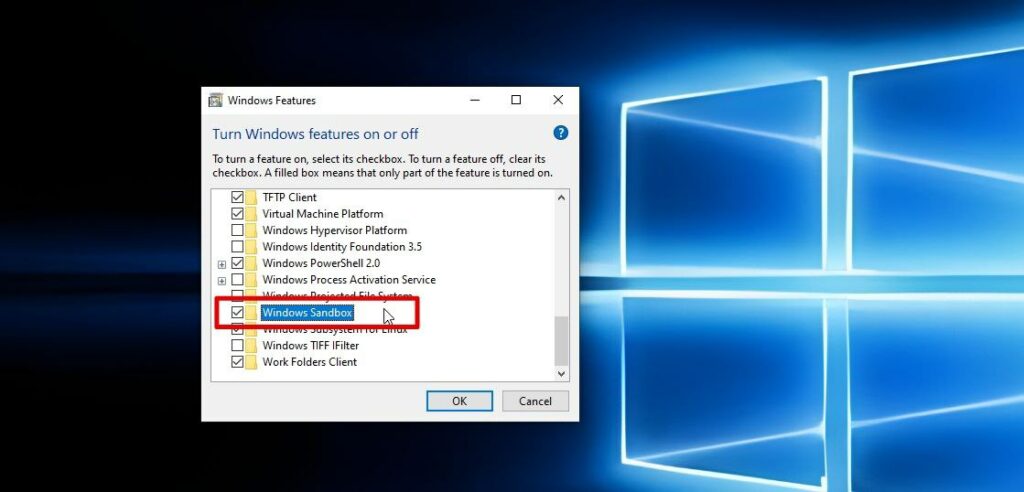
Task: Click the Windows Identity Foundation 3.5 folder icon
Action: [x=251, y=247]
